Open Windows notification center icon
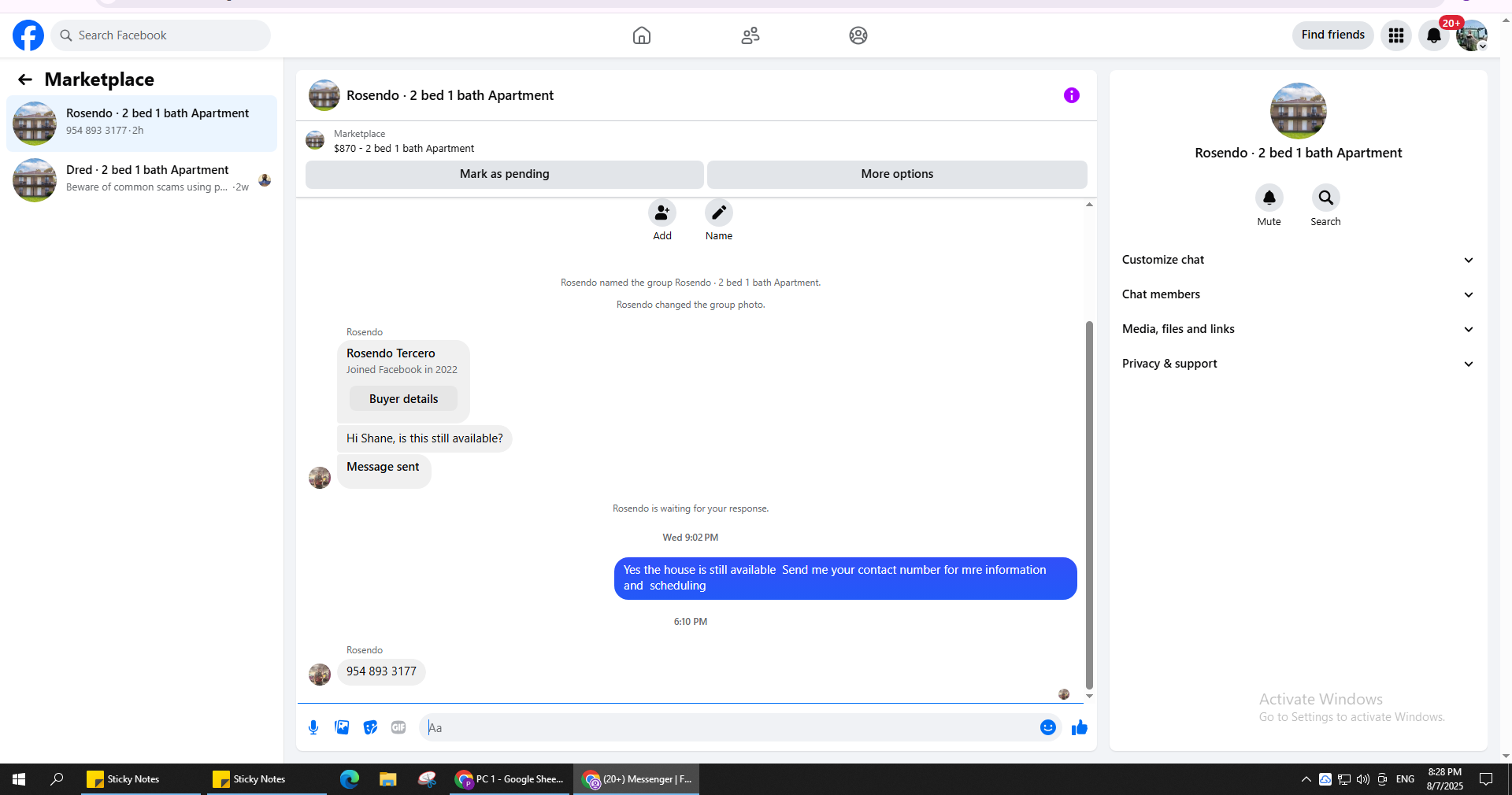1512x795 pixels. click(1486, 779)
